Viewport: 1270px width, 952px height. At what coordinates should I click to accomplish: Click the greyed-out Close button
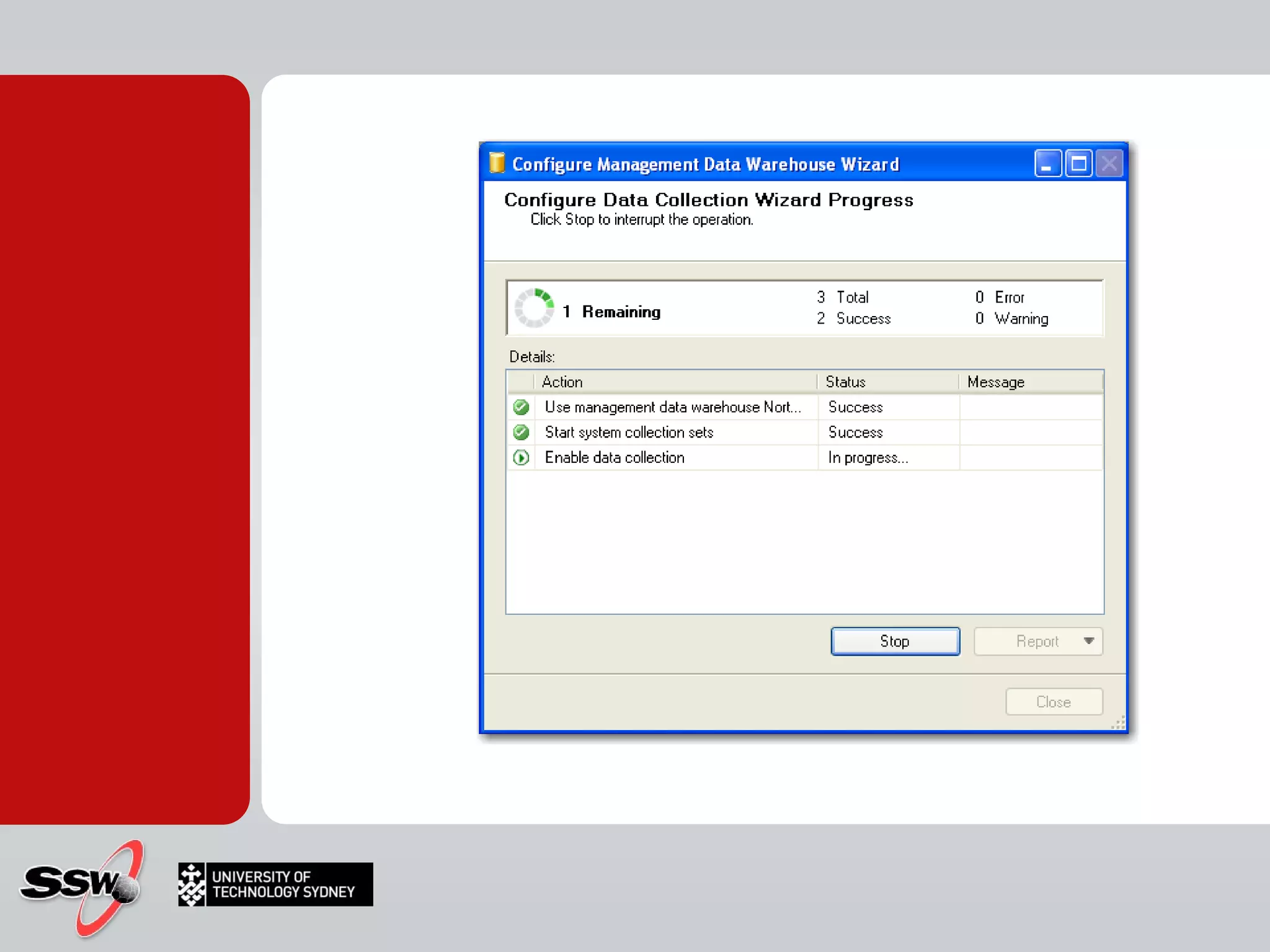point(1053,702)
